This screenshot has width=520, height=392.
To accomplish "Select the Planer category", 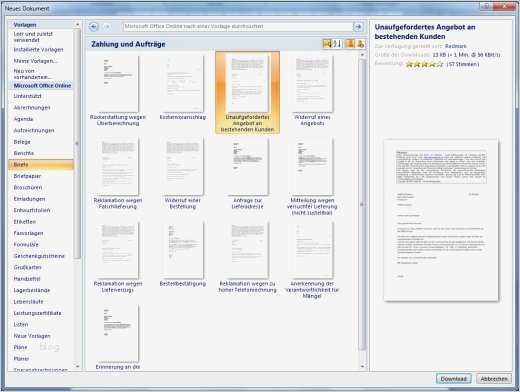I will click(x=21, y=359).
